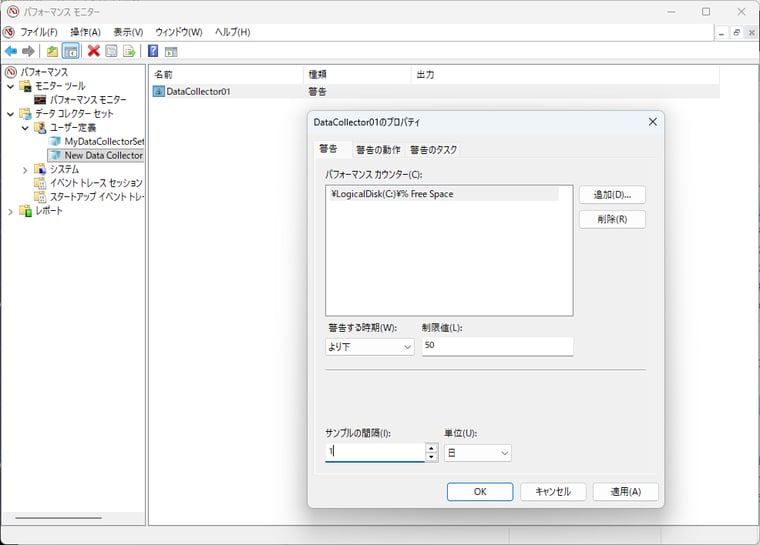Open the ファイル(F) menu
This screenshot has height=545, width=760.
click(x=39, y=32)
